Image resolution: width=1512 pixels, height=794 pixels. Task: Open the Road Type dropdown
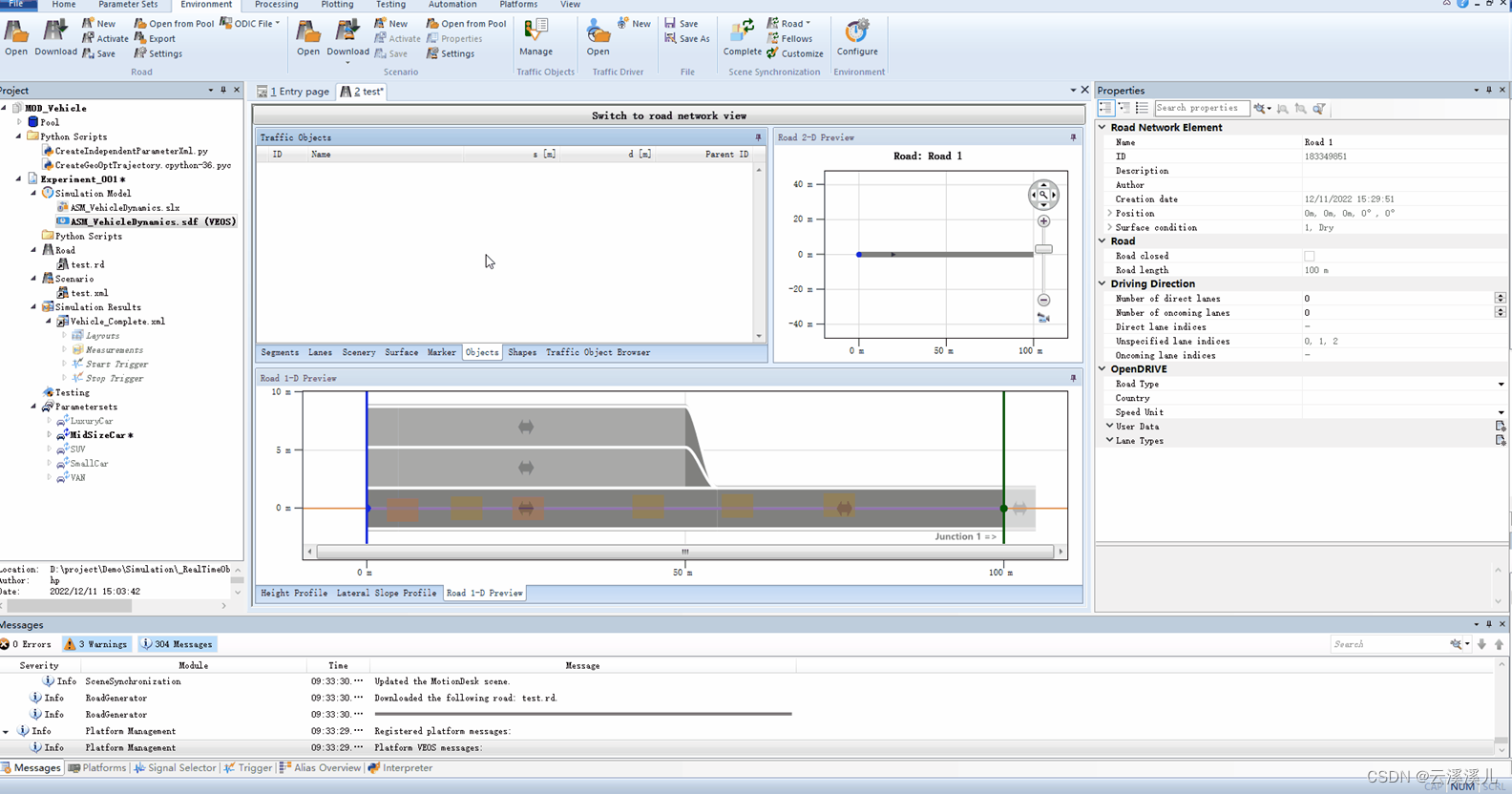[1501, 385]
